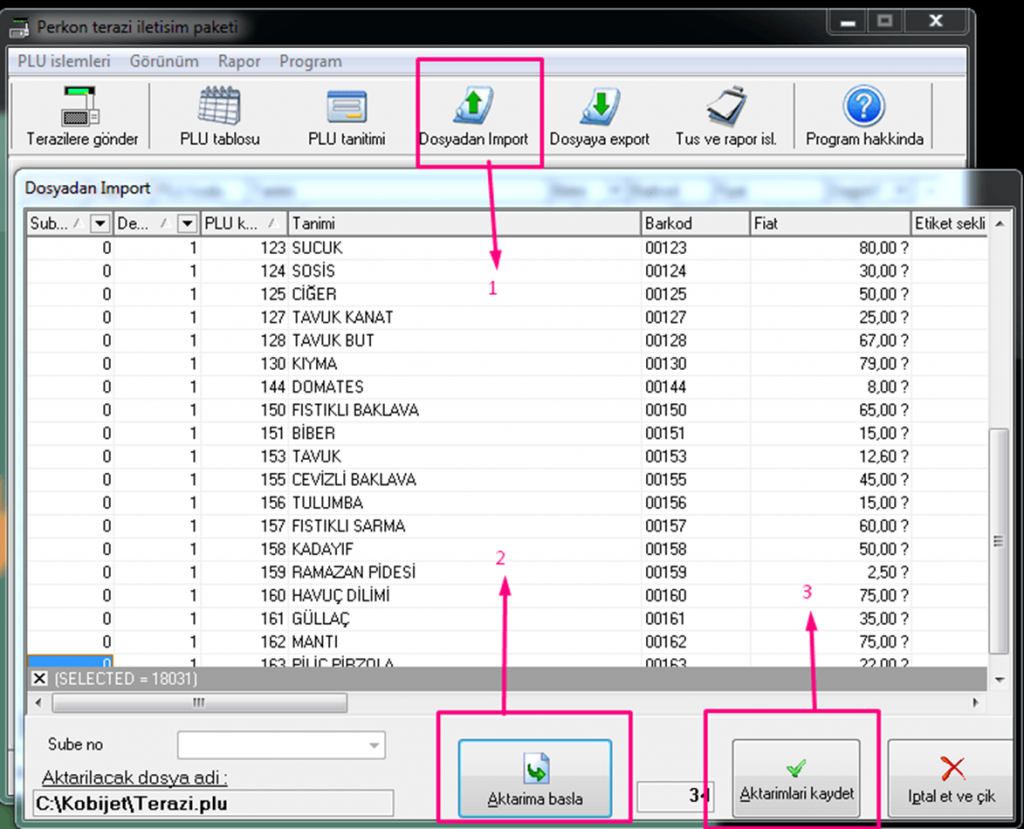Click the Dosyaya export toolbar icon
Image resolution: width=1024 pixels, height=829 pixels.
coord(599,116)
